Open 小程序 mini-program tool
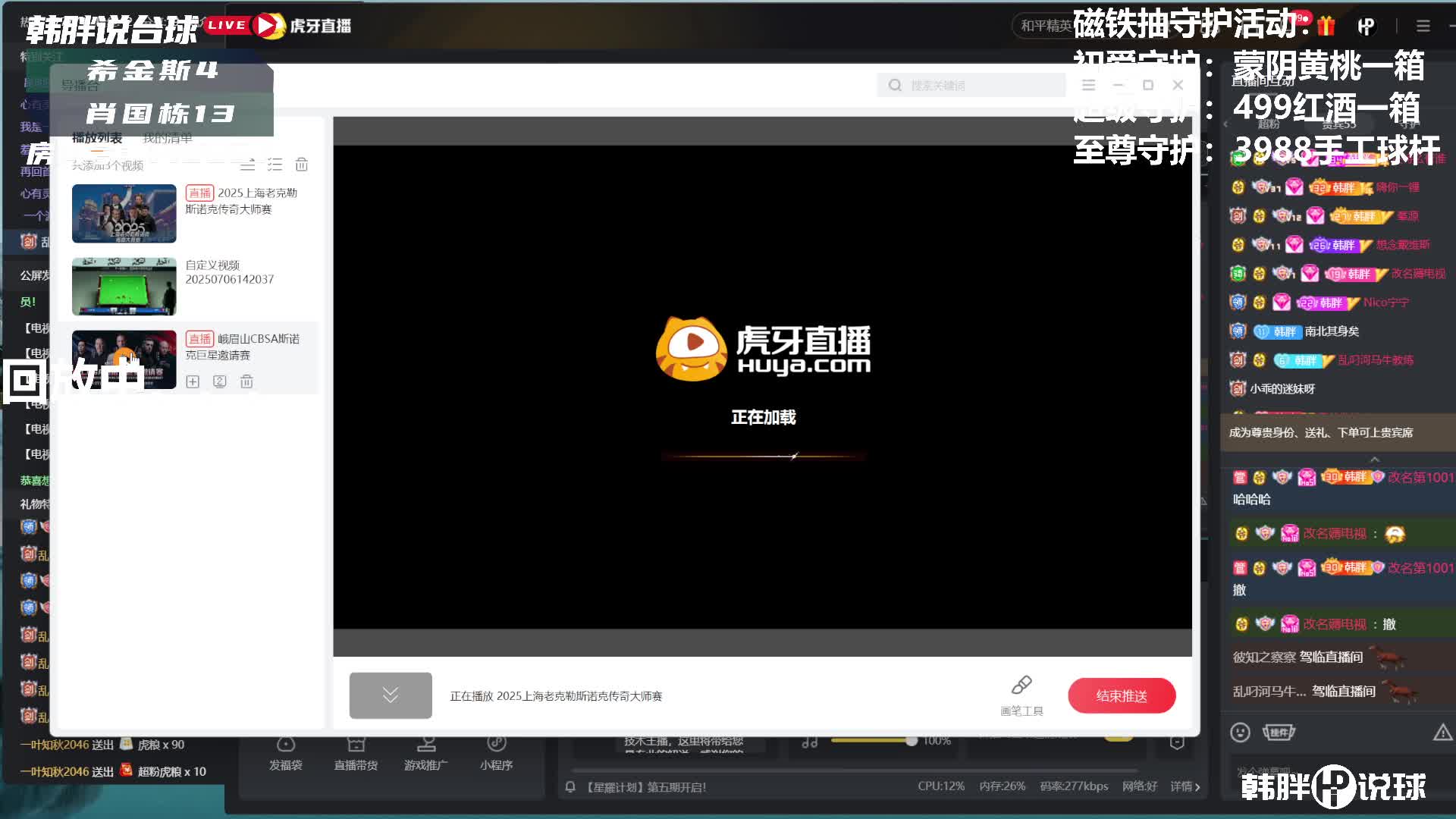 click(496, 754)
